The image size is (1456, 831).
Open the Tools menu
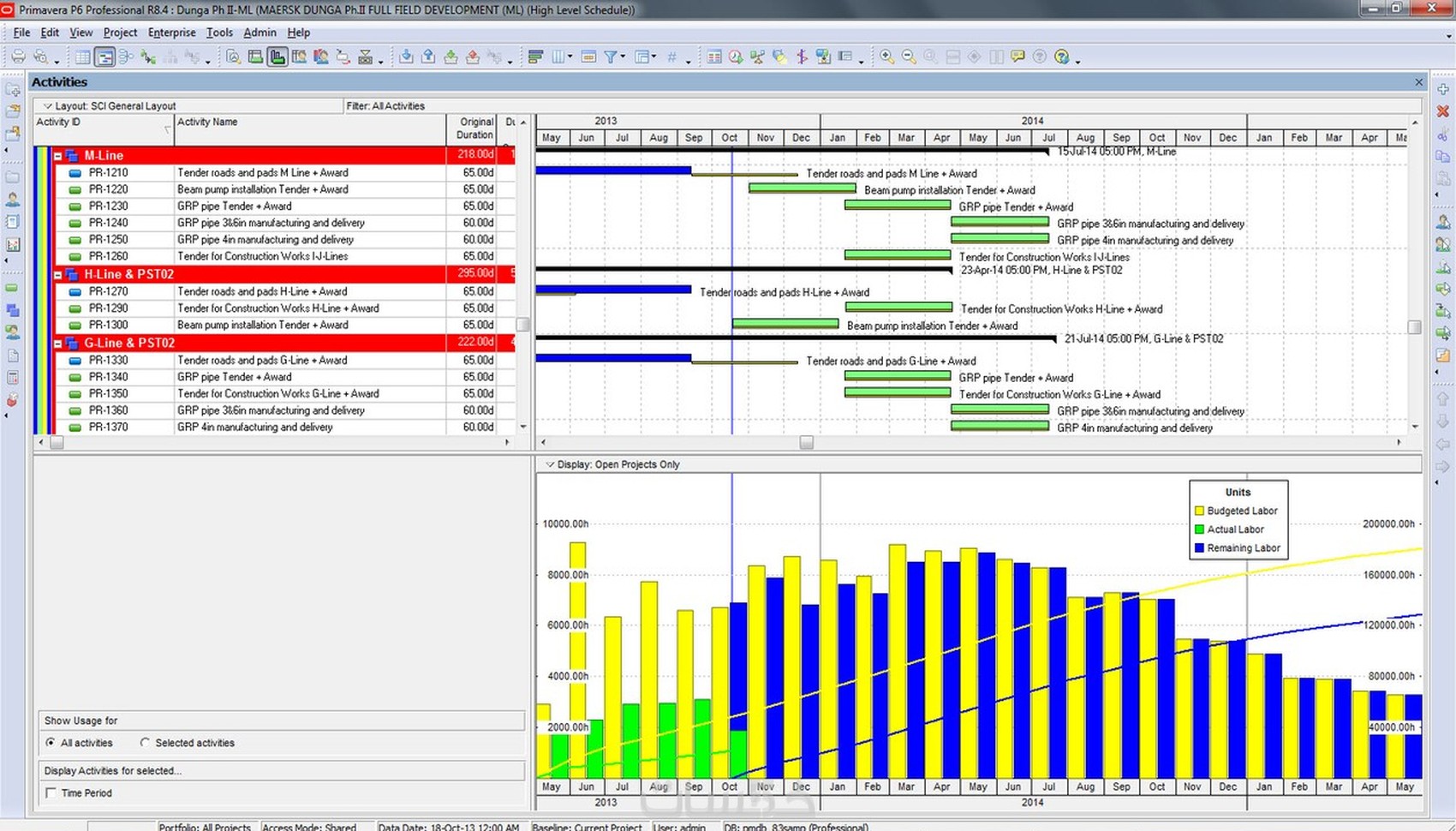tap(219, 33)
